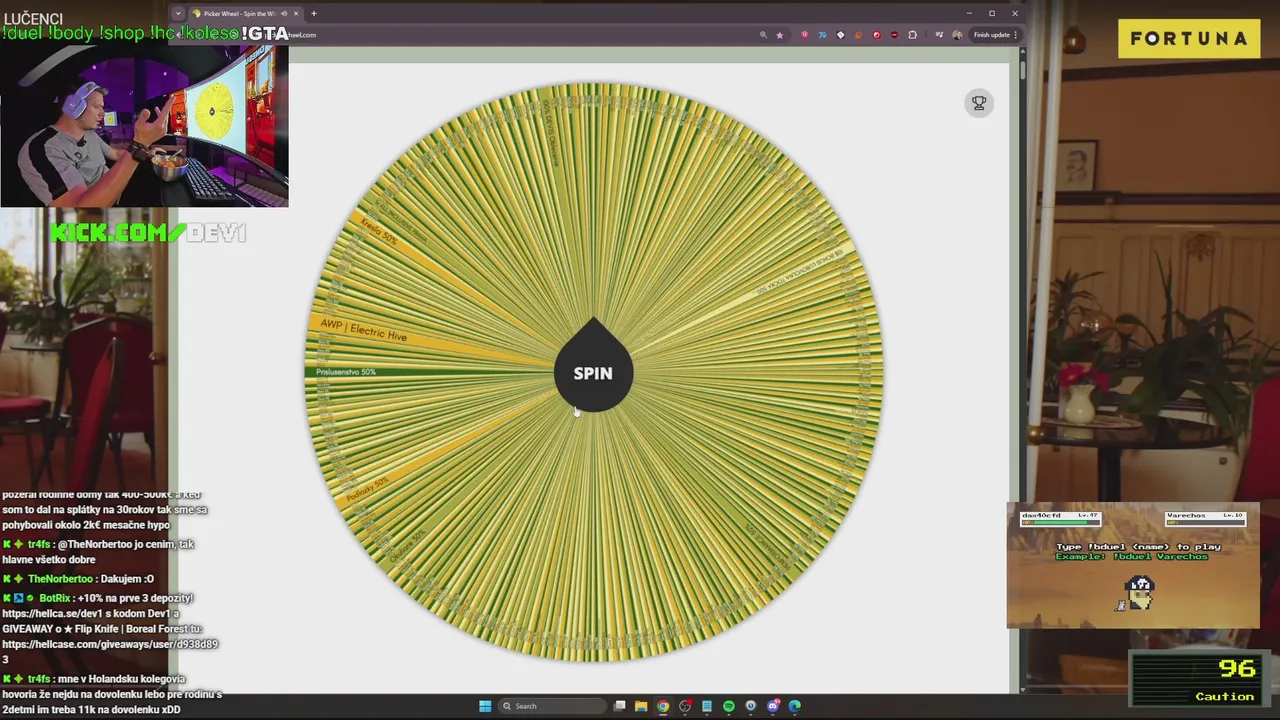
Task: Bookmark this page with the star icon
Action: [780, 35]
